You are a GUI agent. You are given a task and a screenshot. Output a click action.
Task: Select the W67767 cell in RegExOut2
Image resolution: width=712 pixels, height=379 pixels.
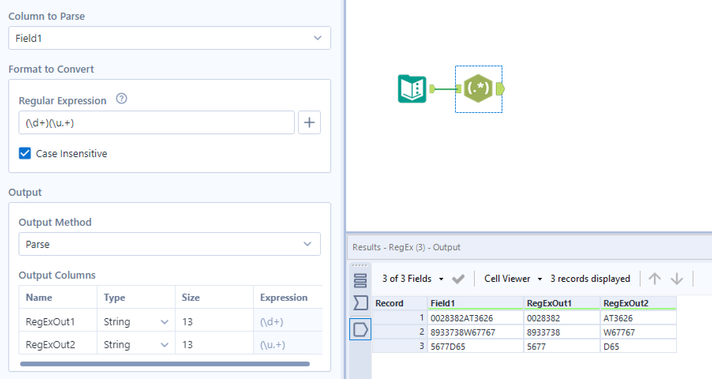point(638,332)
